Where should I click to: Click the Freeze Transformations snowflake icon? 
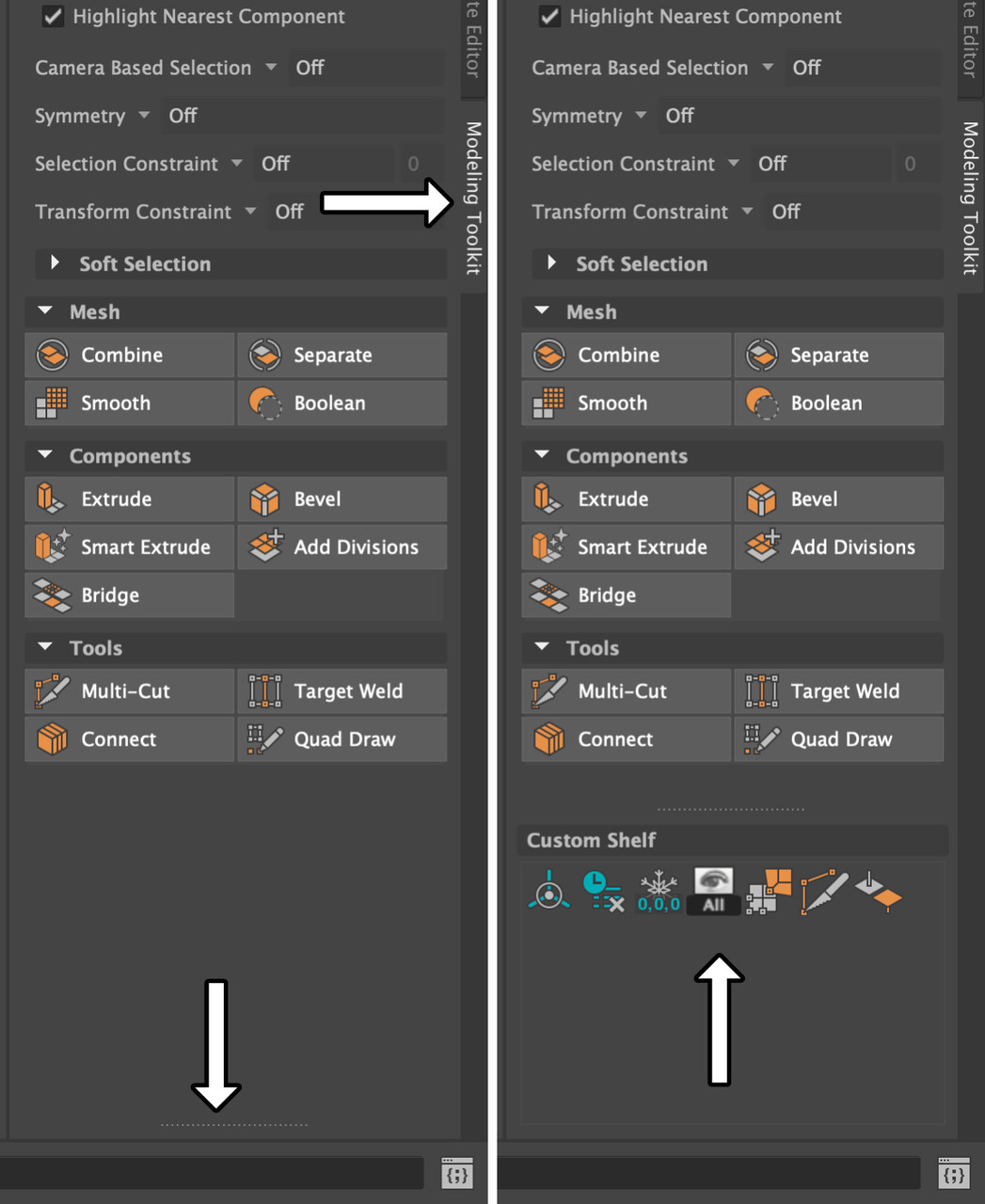point(659,890)
